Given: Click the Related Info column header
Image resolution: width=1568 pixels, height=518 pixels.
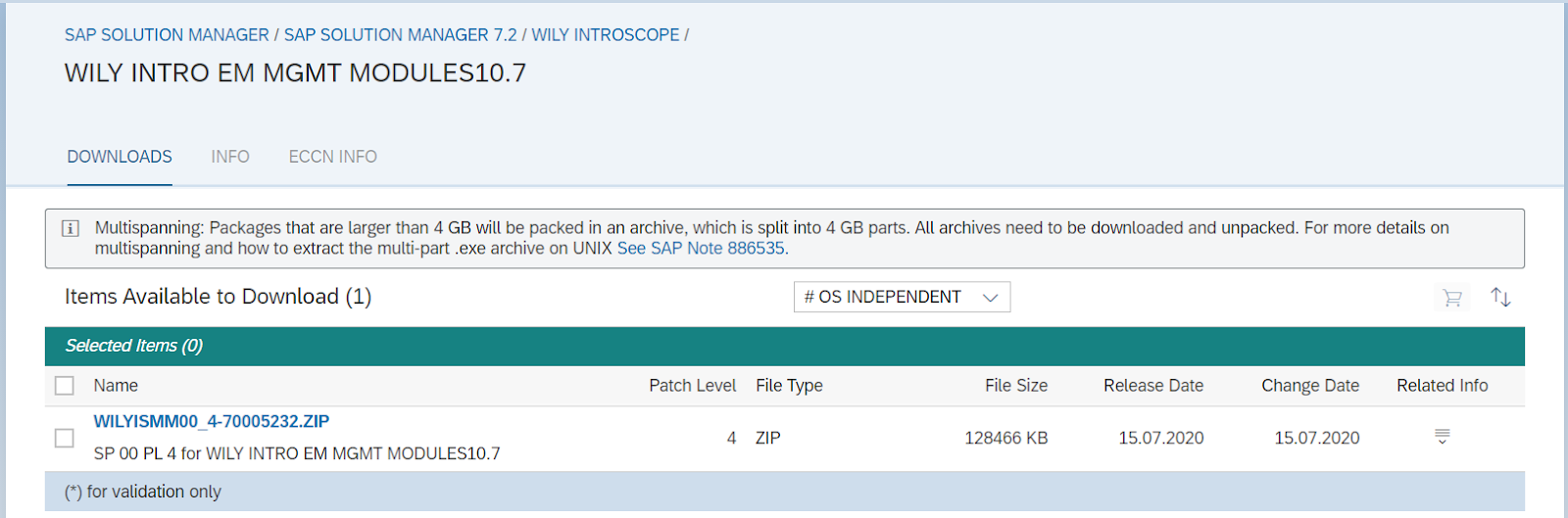Looking at the screenshot, I should point(1443,386).
